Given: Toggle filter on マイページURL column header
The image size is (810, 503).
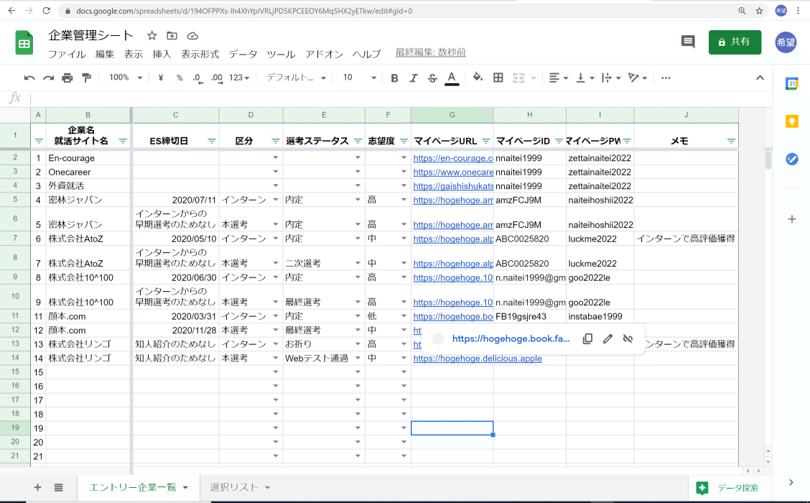Looking at the screenshot, I should [x=486, y=141].
